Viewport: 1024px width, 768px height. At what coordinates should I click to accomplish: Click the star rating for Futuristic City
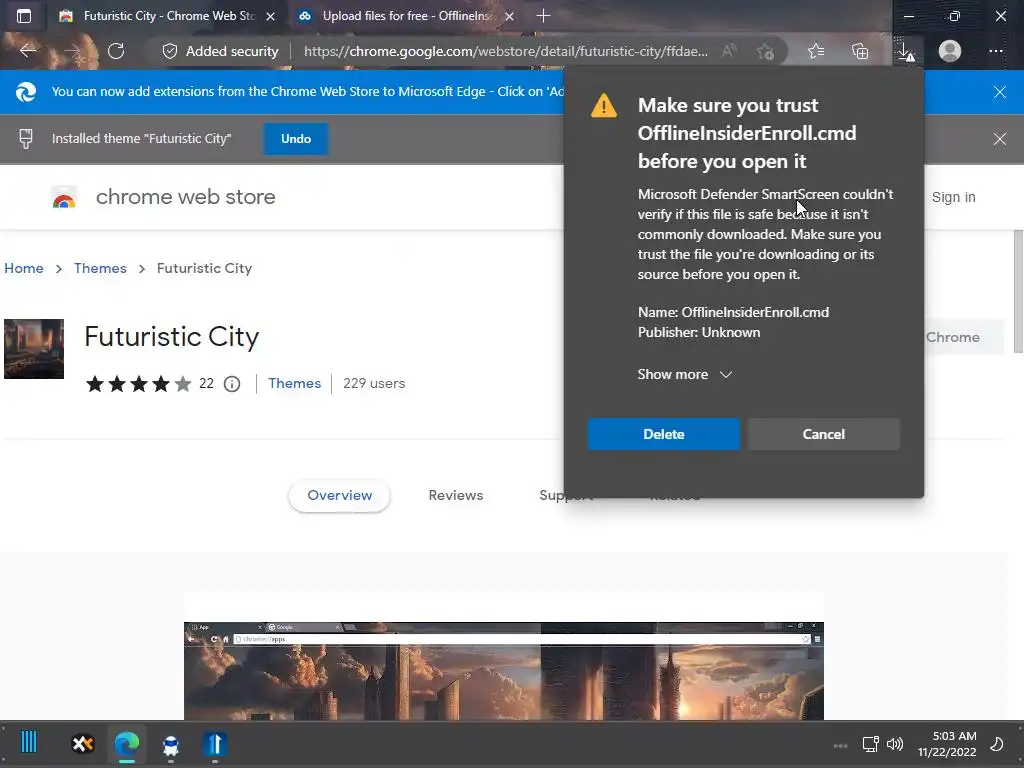(x=138, y=384)
